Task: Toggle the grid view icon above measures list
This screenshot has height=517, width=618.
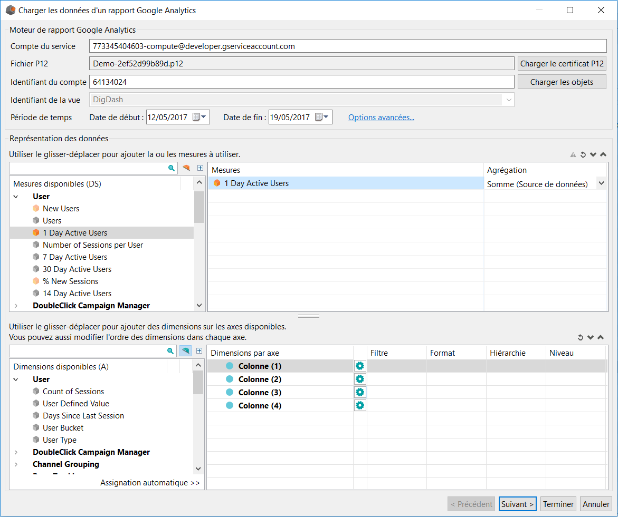Action: click(x=199, y=169)
